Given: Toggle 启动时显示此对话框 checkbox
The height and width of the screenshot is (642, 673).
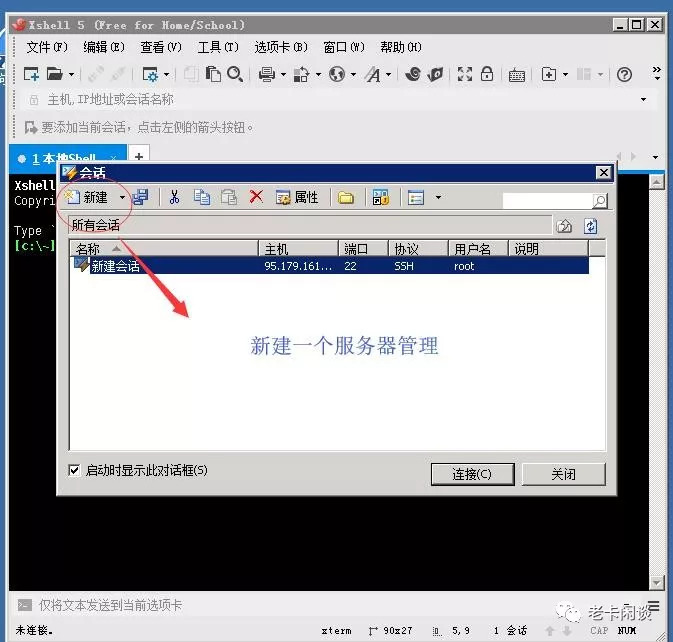Looking at the screenshot, I should [x=74, y=470].
